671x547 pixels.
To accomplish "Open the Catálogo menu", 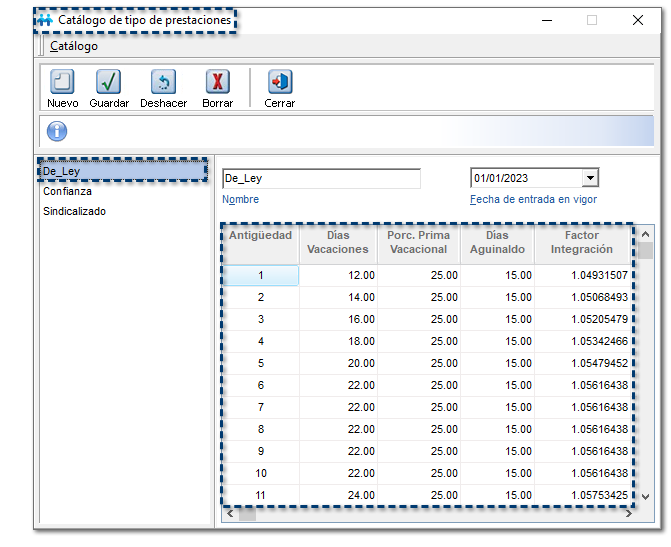I will tap(74, 46).
